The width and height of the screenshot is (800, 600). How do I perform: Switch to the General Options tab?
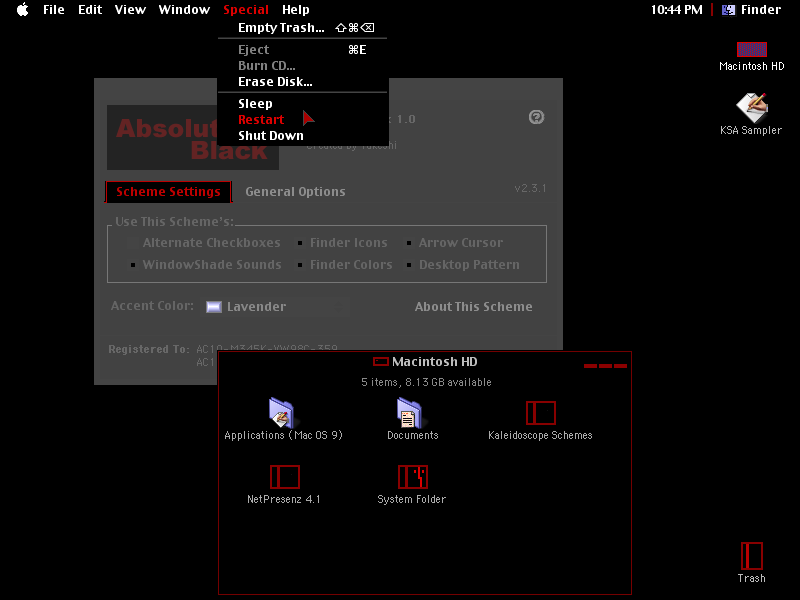(x=295, y=192)
